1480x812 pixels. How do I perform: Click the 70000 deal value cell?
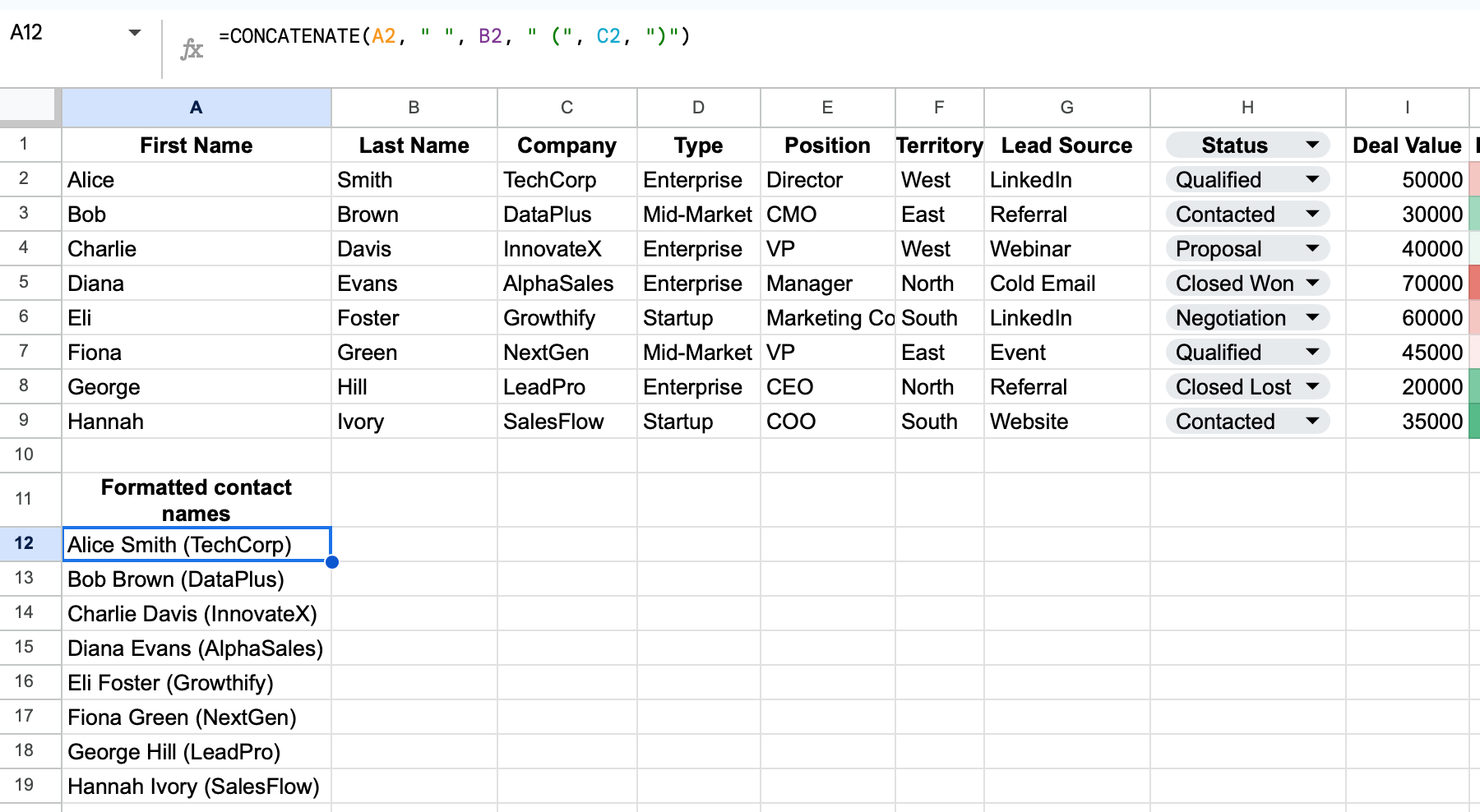1406,284
